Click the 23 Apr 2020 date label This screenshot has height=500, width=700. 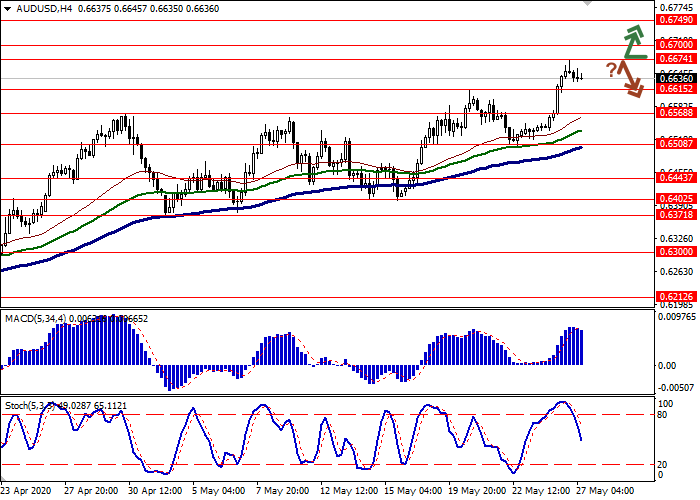pyautogui.click(x=26, y=492)
